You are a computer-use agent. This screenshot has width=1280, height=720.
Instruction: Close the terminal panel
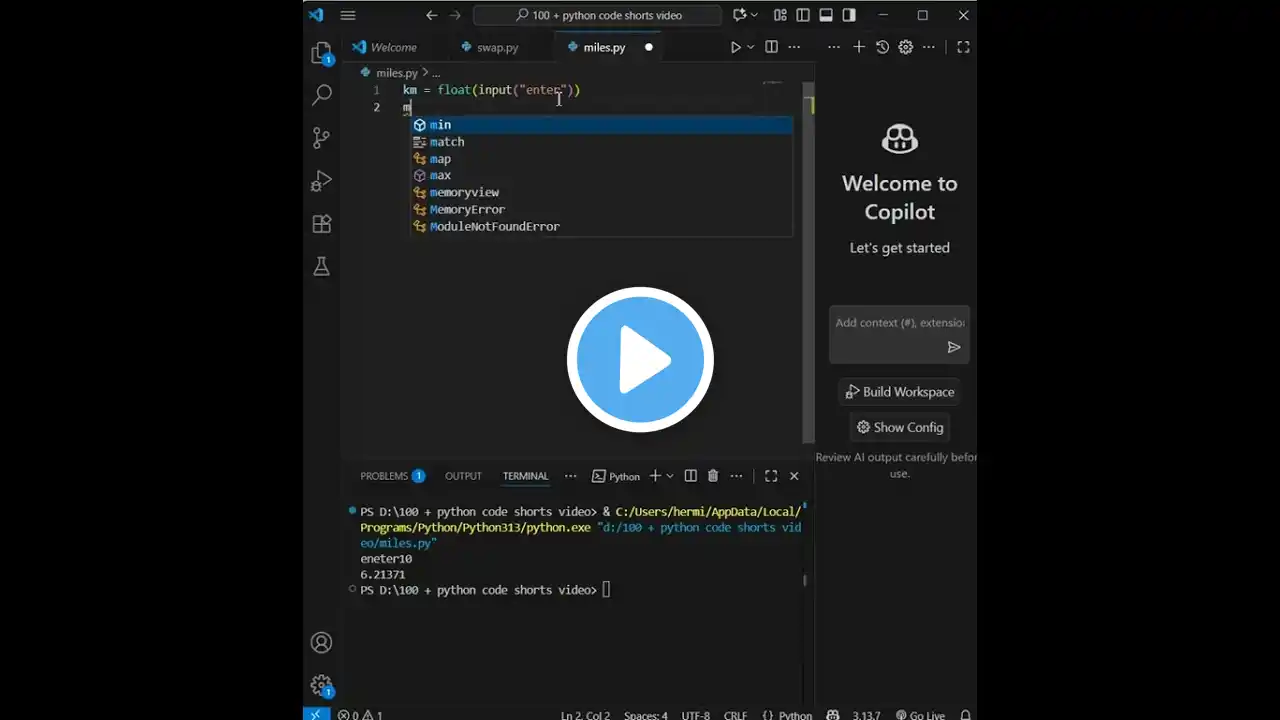(x=794, y=476)
